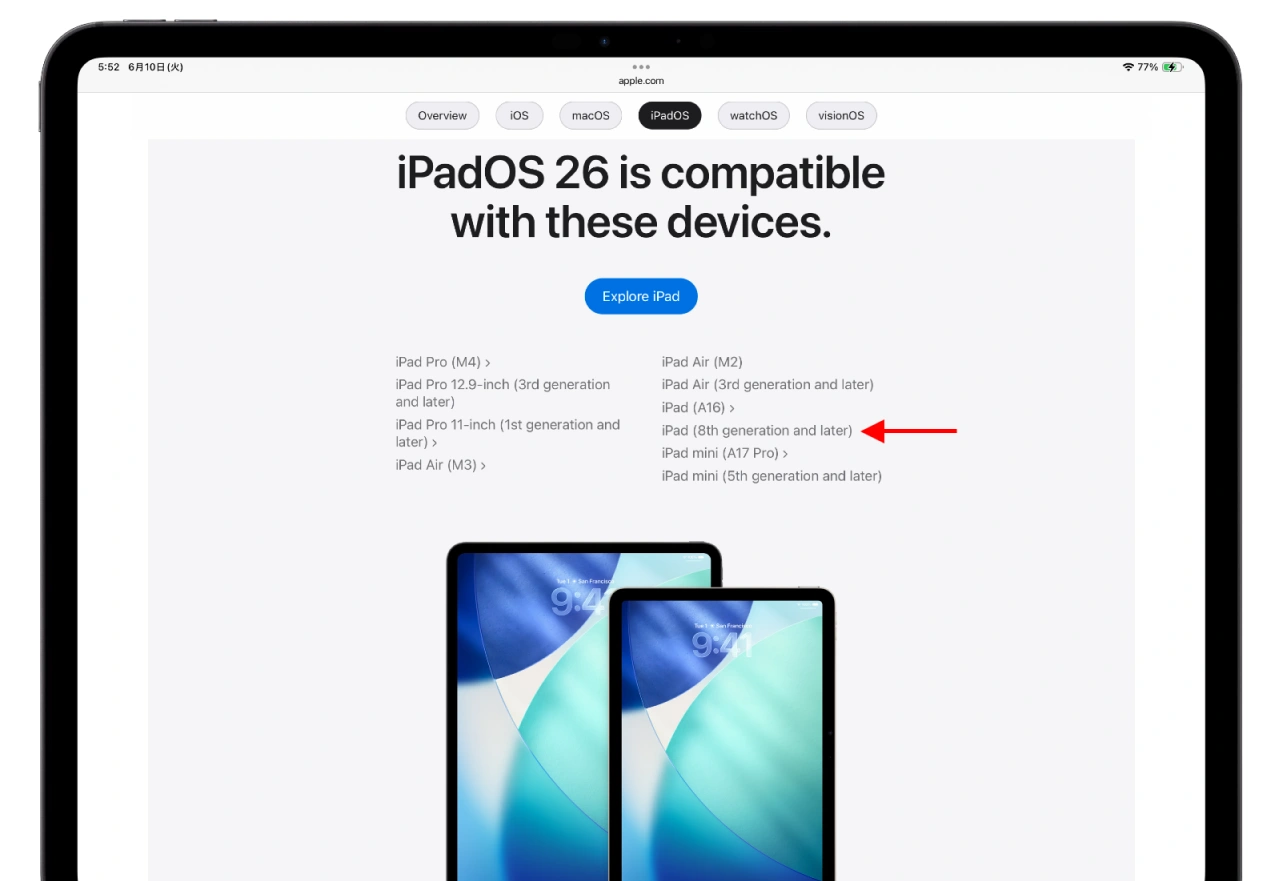The image size is (1280, 881).
Task: Open the iPad Pro (M4) link
Action: 443,362
